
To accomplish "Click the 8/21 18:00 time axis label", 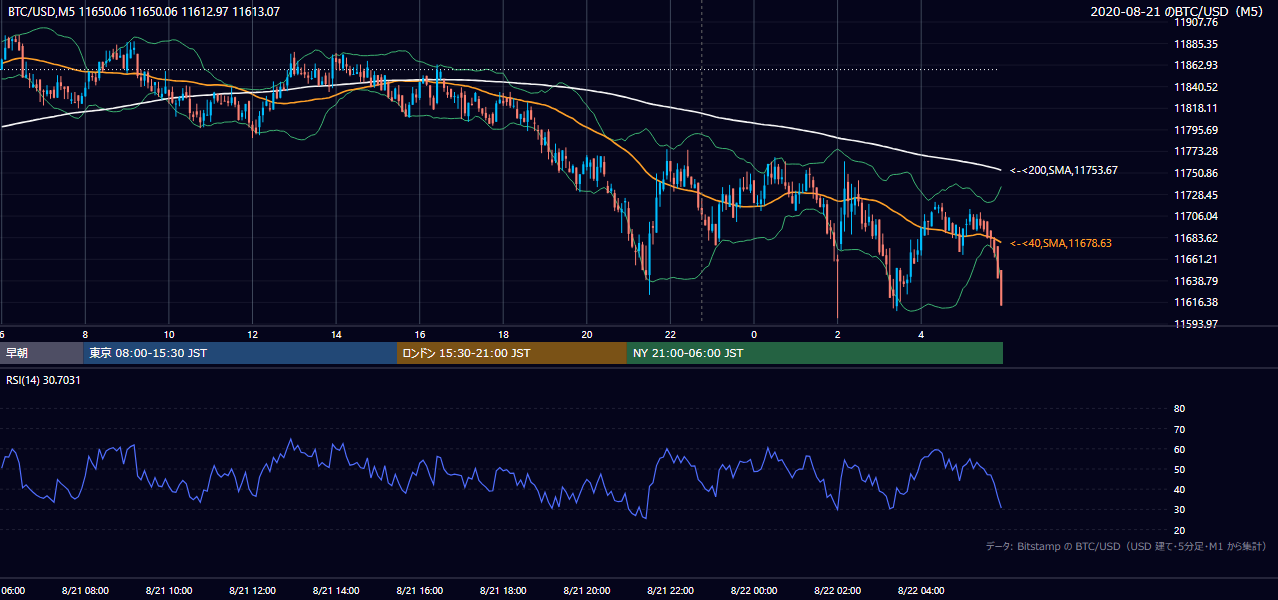I will point(503,591).
